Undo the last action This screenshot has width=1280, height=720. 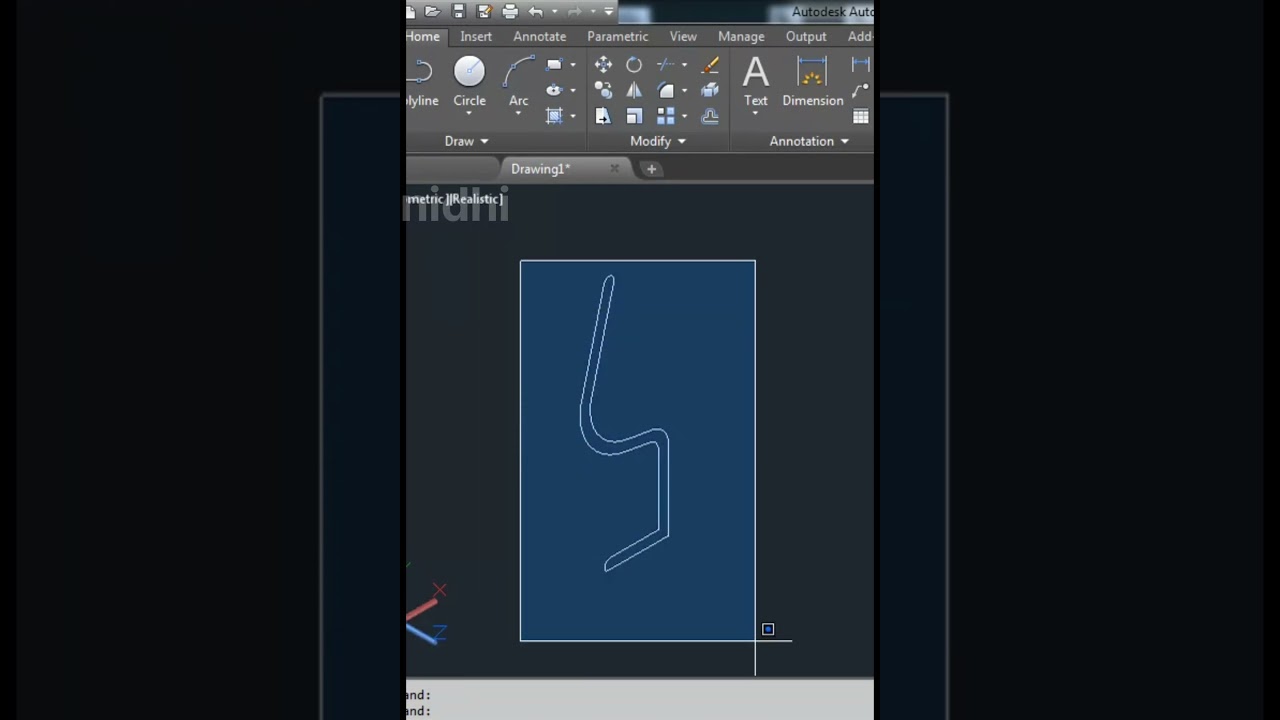(x=535, y=12)
